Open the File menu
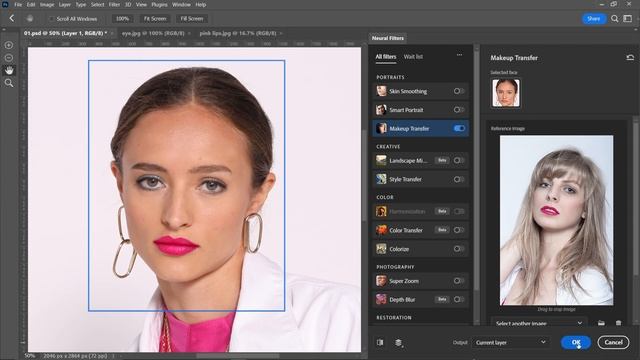This screenshot has height=360, width=640. [x=18, y=4]
